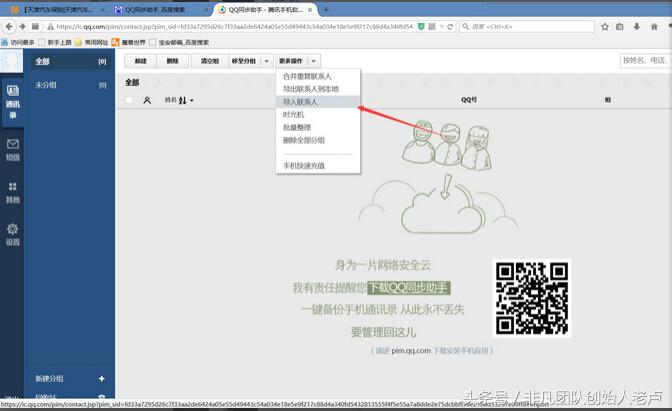Screen dimensions: 672x411
Task: Click the person icon in the list header
Action: pyautogui.click(x=147, y=100)
